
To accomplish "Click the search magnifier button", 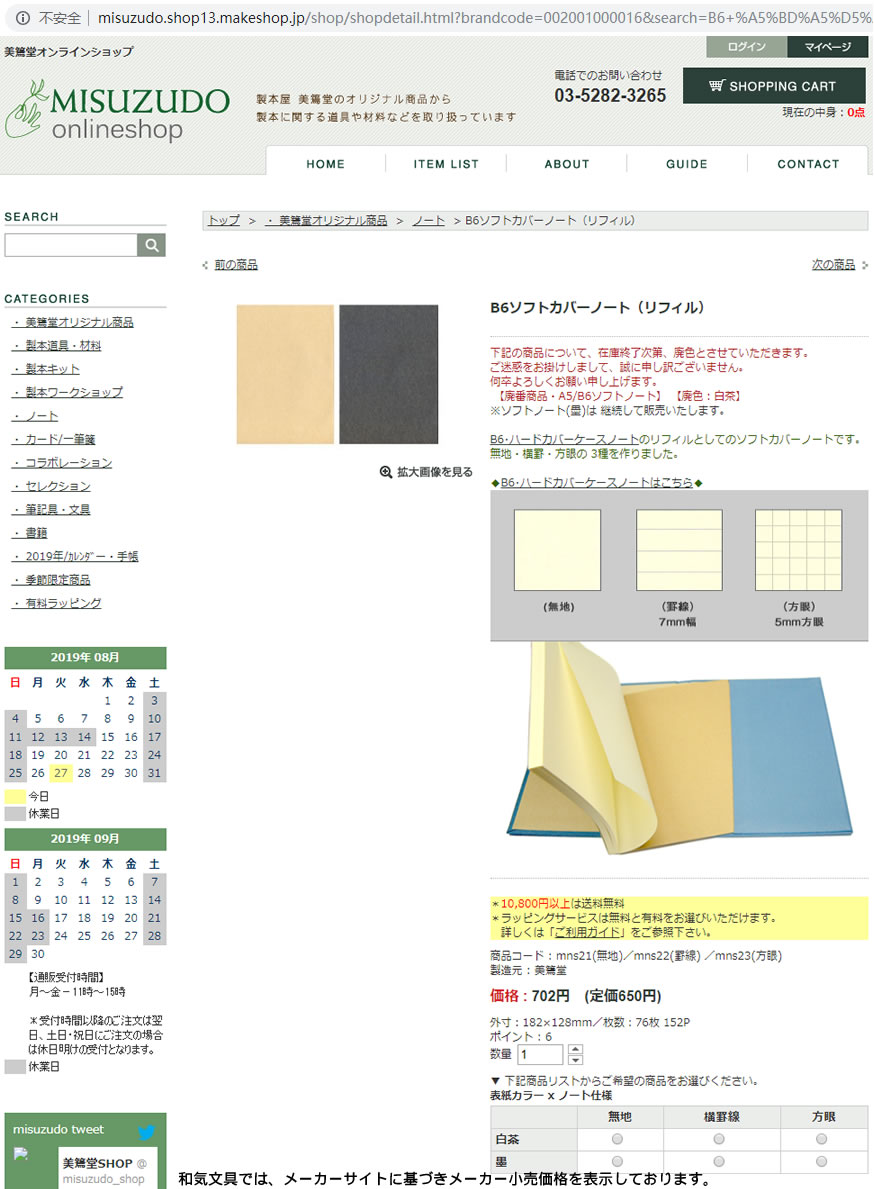I will pyautogui.click(x=152, y=245).
